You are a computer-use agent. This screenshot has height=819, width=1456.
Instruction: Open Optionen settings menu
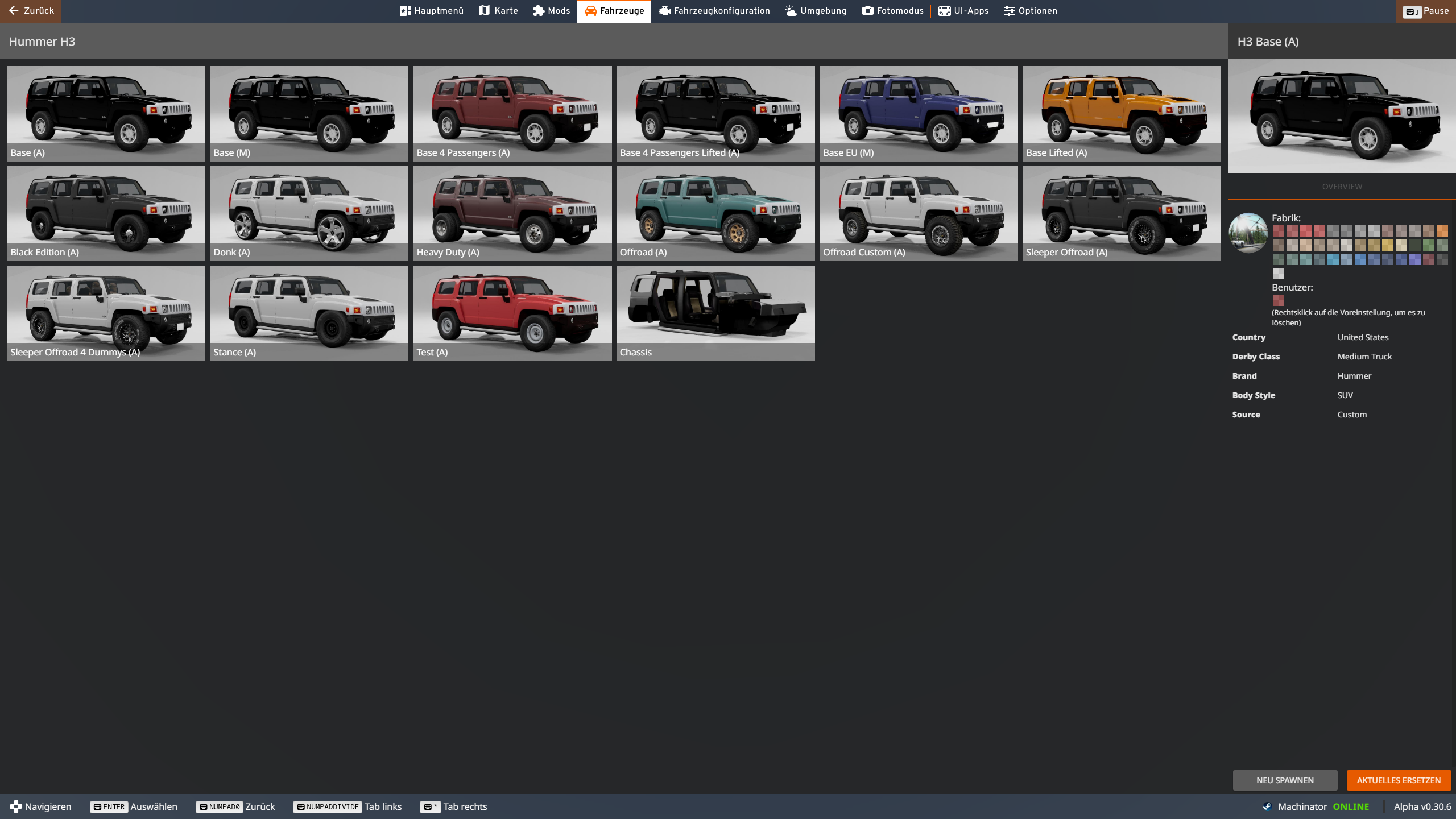coord(1030,11)
